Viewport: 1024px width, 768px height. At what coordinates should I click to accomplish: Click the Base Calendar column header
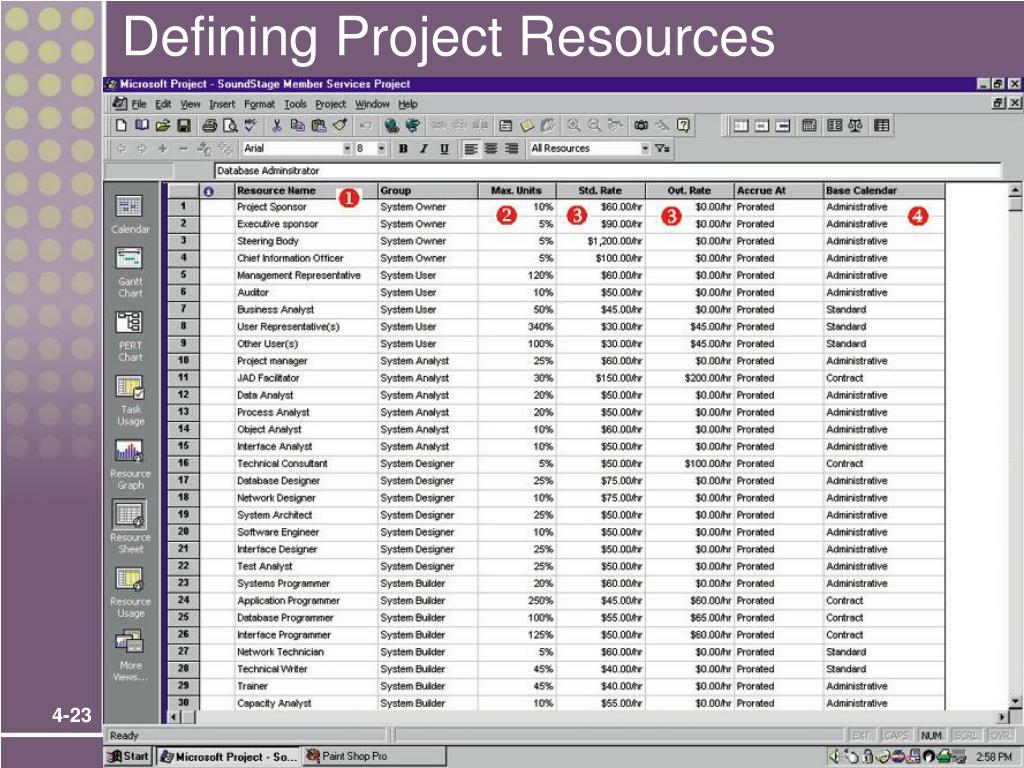tap(884, 191)
